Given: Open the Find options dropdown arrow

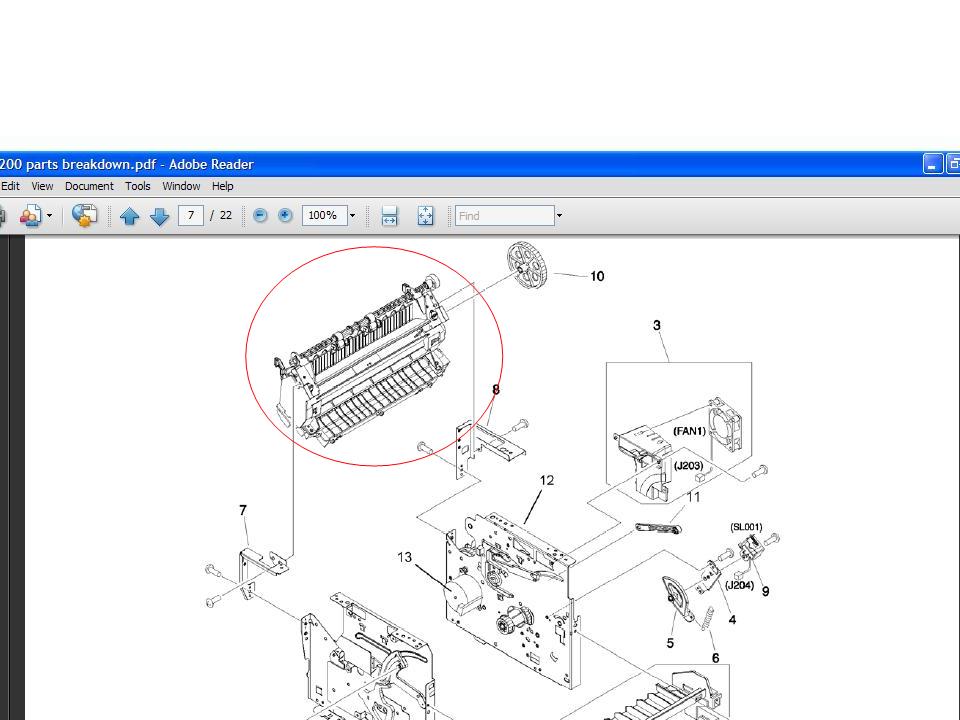Looking at the screenshot, I should pyautogui.click(x=559, y=216).
